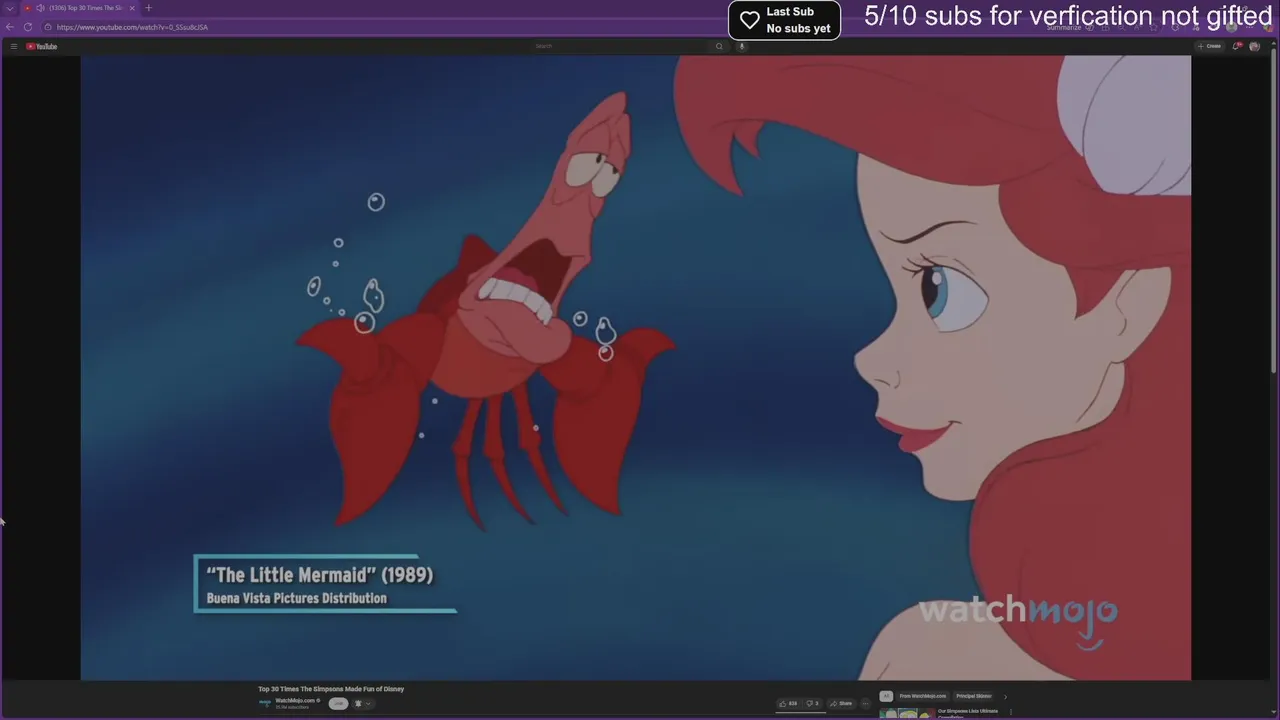Screen dimensions: 1280x720
Task: Open the 'Our Simpsons Lists Ultimate' video title
Action: point(968,712)
